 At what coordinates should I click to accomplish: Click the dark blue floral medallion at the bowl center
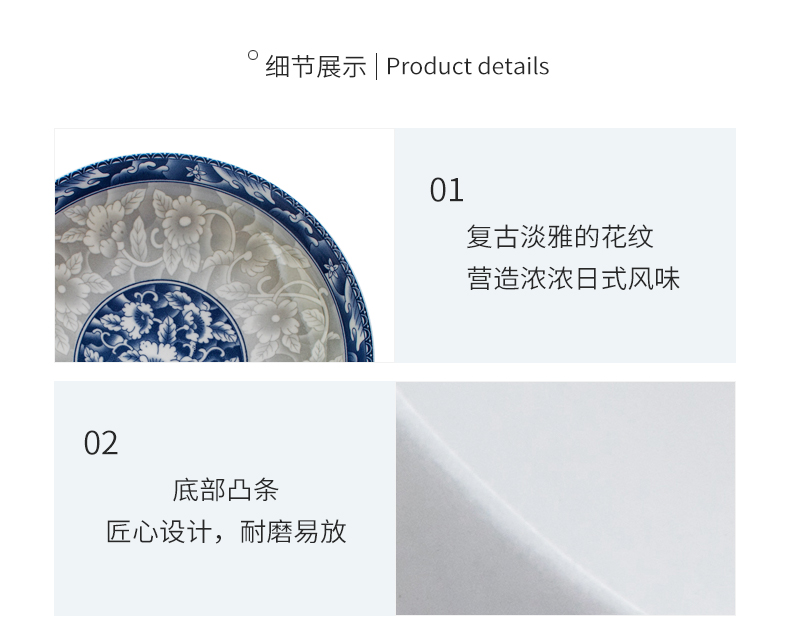pyautogui.click(x=161, y=324)
